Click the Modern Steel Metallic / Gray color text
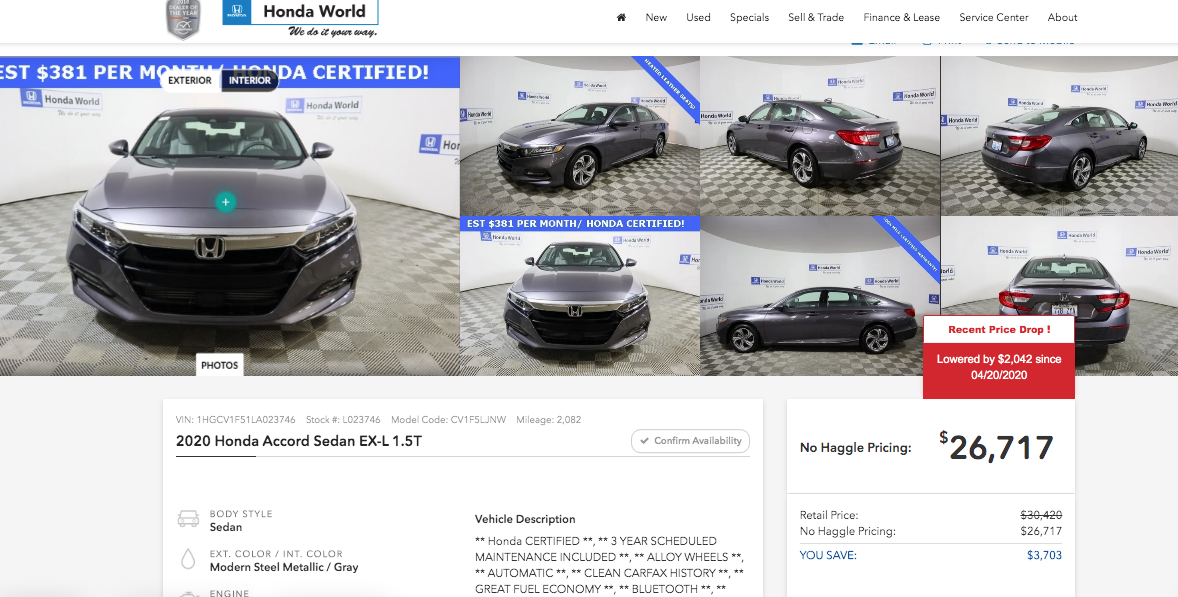The width and height of the screenshot is (1178, 597). pos(284,567)
